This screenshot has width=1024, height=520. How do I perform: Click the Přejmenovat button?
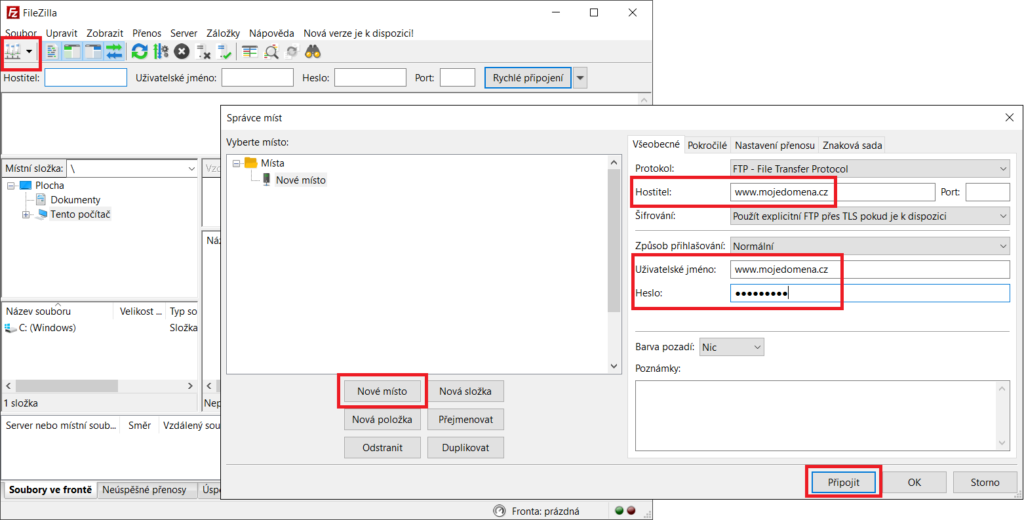(x=465, y=419)
